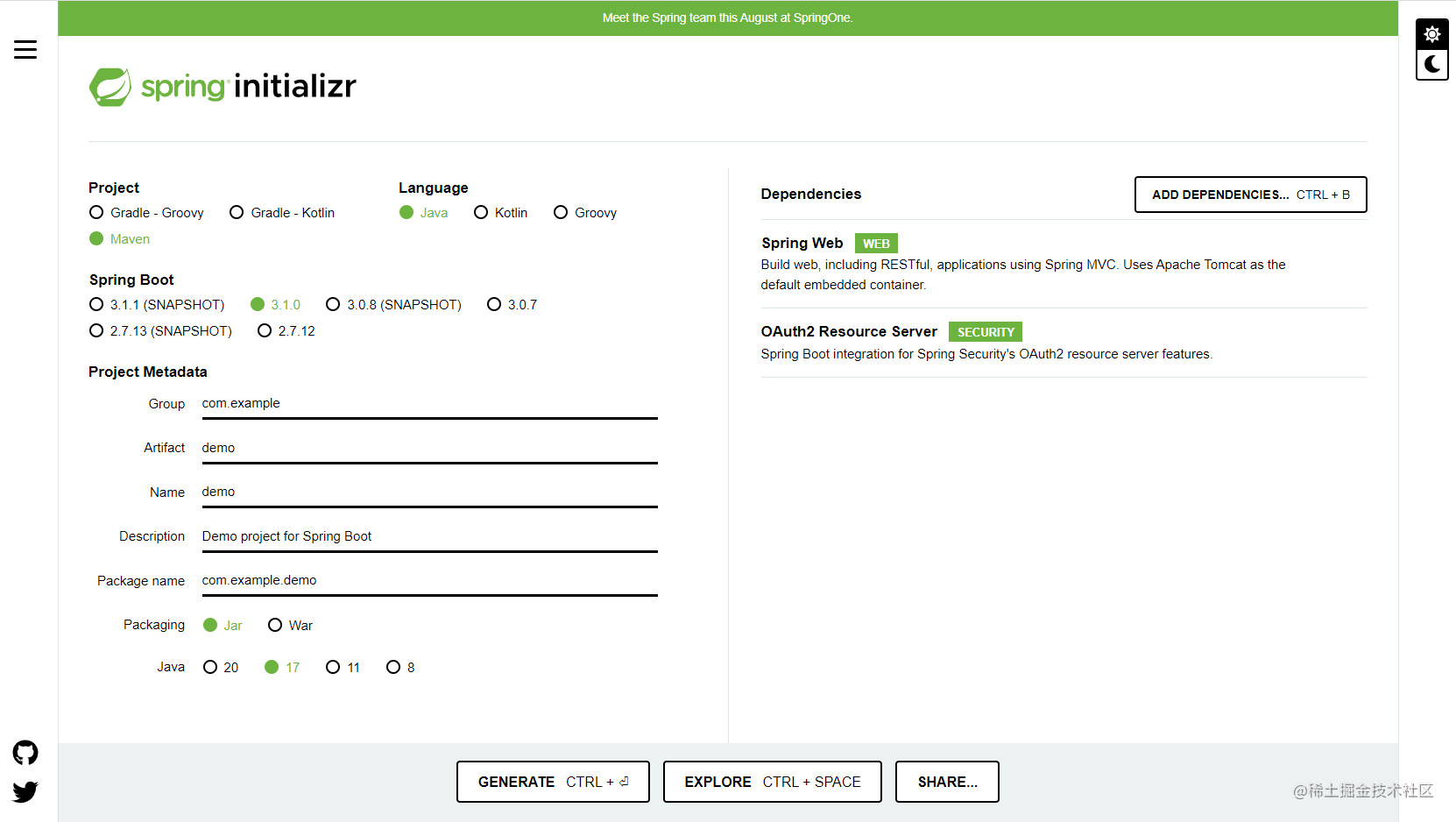Click the Project Metadata heading

148,372
